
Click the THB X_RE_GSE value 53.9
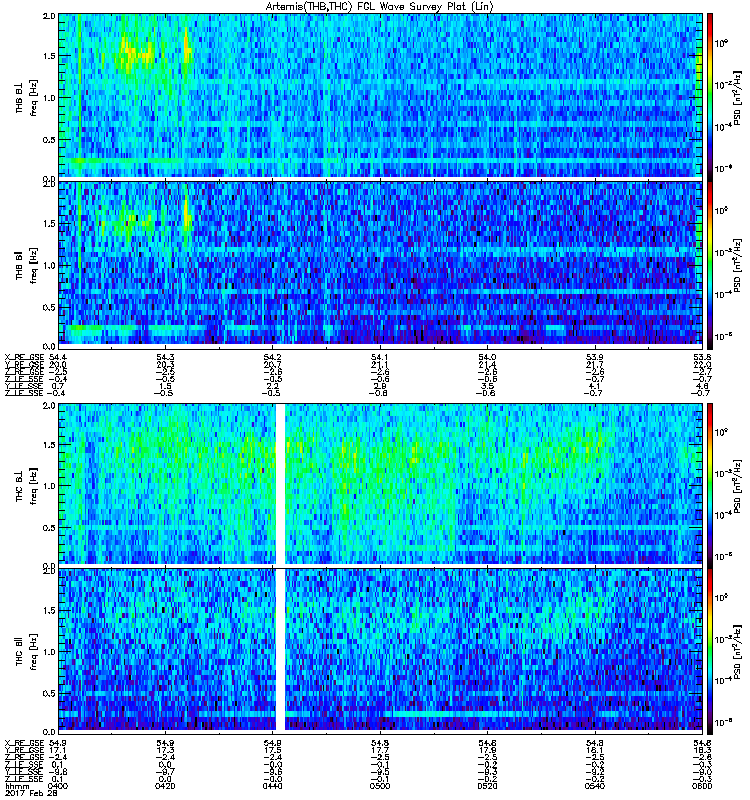tap(595, 357)
